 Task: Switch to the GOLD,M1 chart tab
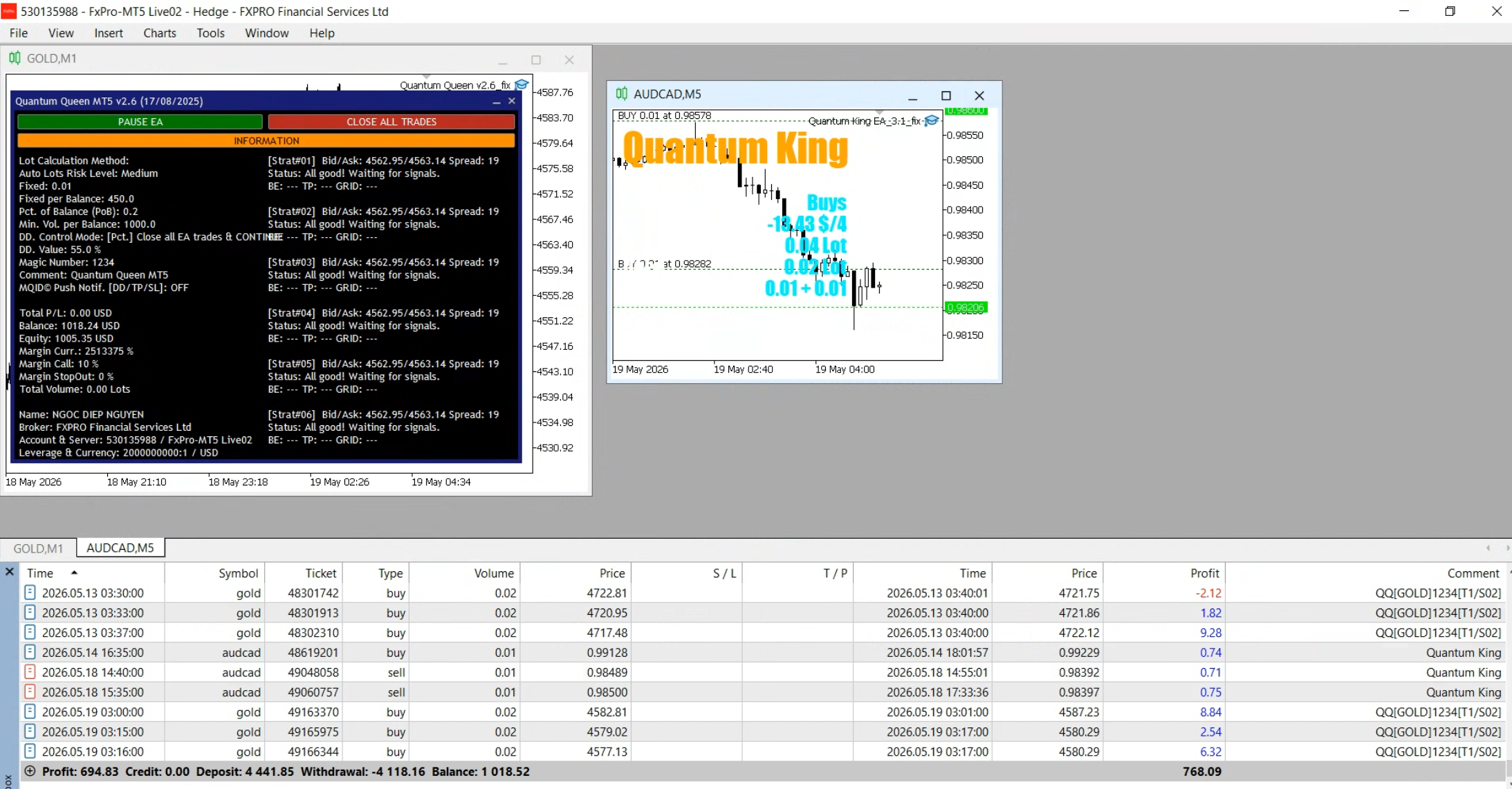(38, 548)
